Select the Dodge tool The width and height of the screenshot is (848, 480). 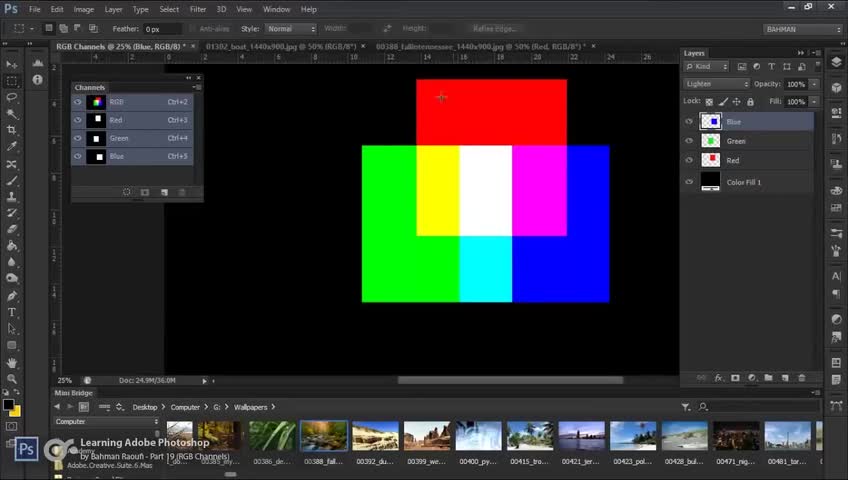pos(11,278)
